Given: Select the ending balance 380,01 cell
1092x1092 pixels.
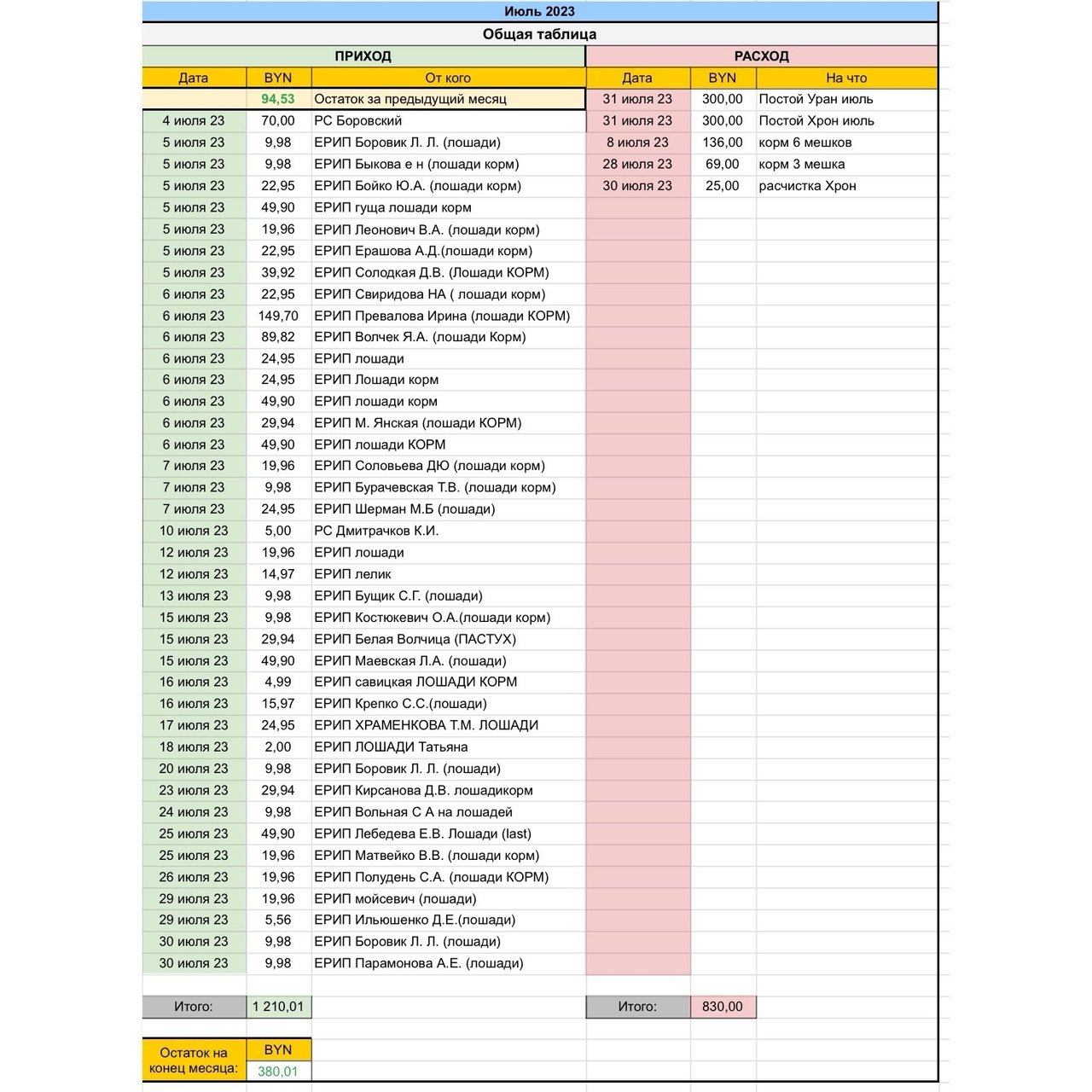Looking at the screenshot, I should (278, 1072).
